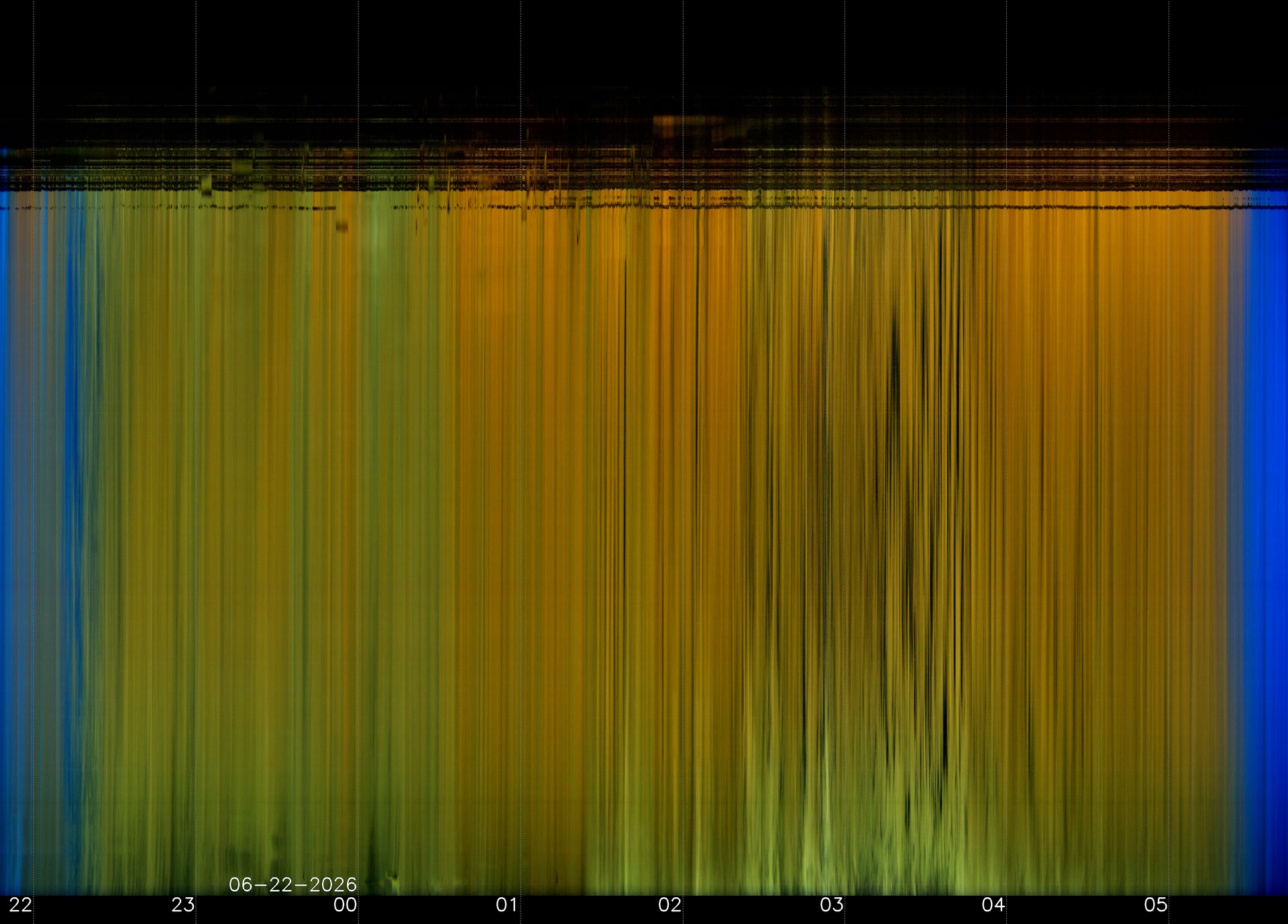The height and width of the screenshot is (924, 1288).
Task: Click the 23 hour label
Action: (183, 905)
